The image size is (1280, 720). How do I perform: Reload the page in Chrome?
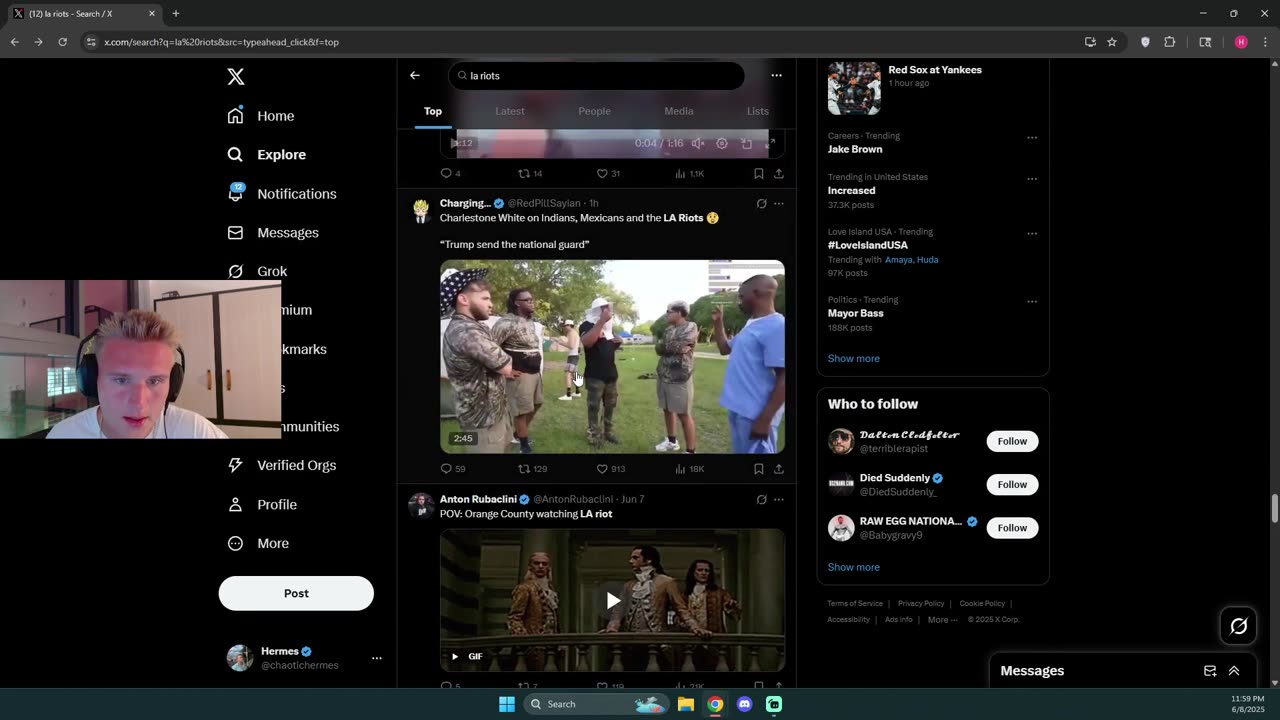click(62, 42)
